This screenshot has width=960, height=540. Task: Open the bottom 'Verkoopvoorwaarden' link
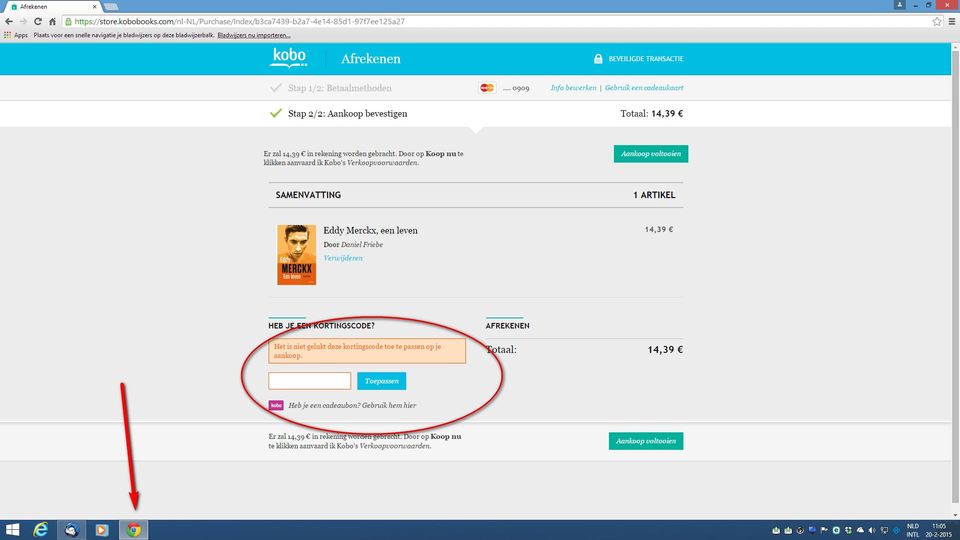pos(395,446)
